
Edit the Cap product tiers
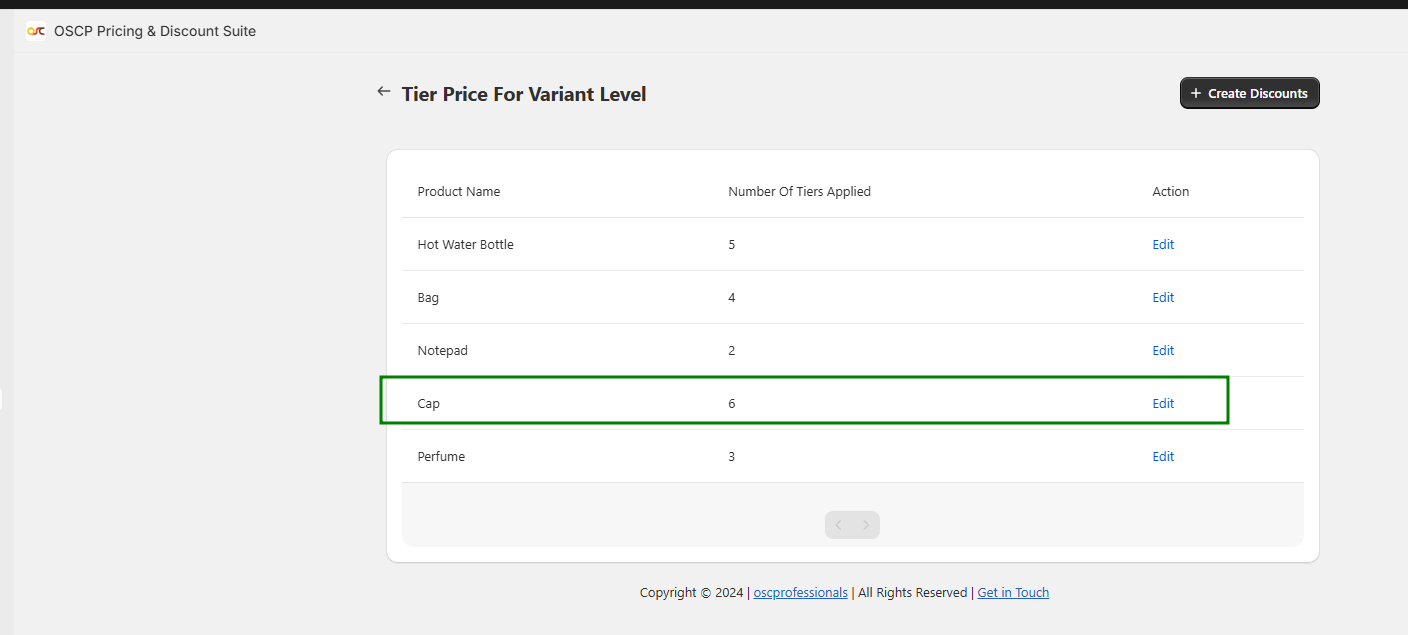pyautogui.click(x=1162, y=403)
